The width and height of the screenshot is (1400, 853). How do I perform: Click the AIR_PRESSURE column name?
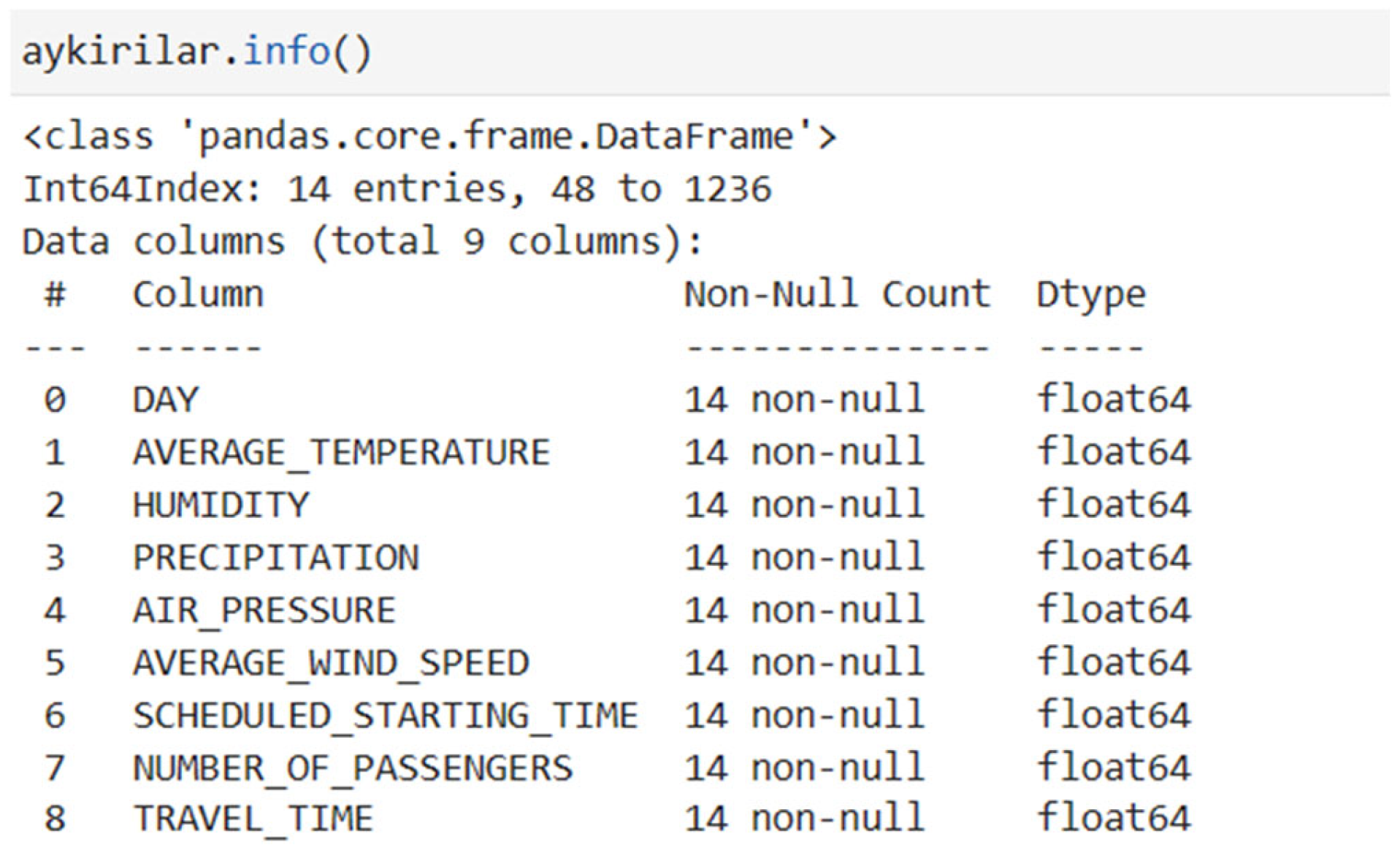click(x=264, y=610)
